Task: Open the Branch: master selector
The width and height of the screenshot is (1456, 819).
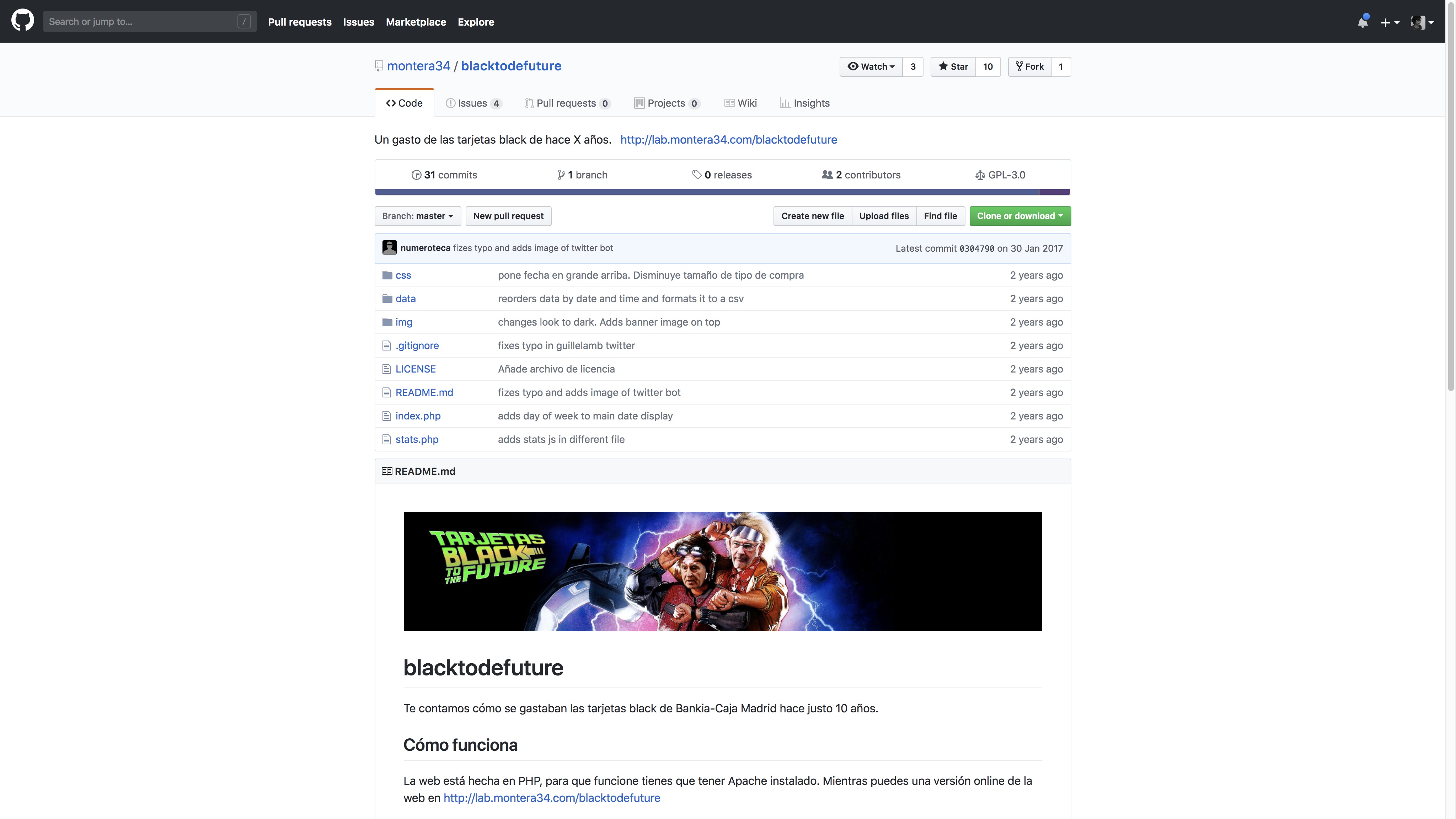Action: click(418, 216)
